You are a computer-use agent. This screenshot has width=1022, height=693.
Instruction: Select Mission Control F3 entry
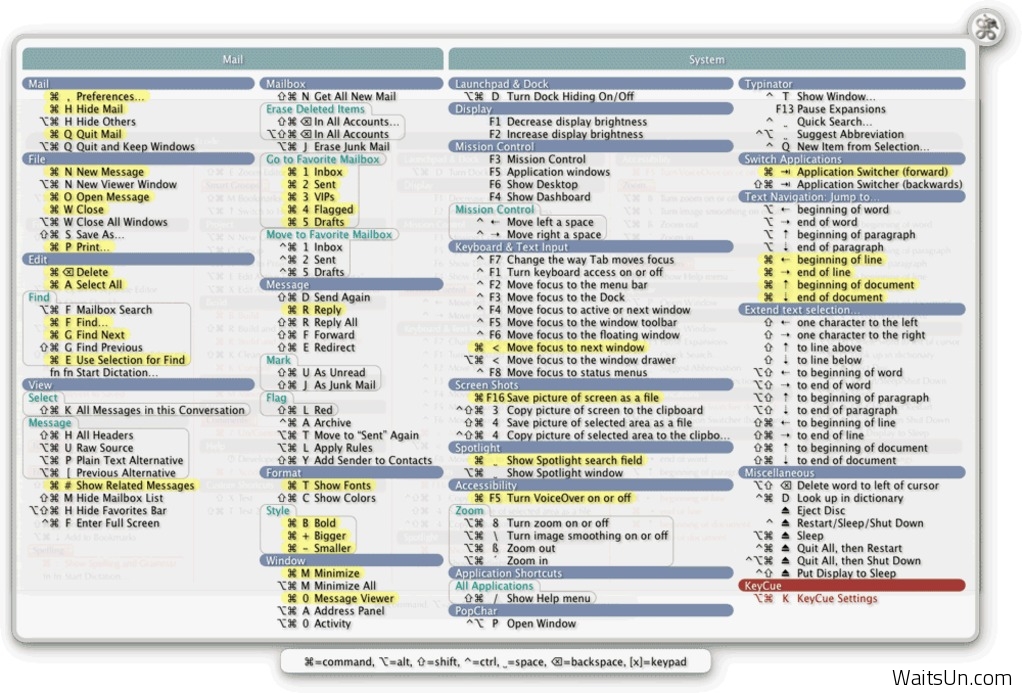pos(545,159)
